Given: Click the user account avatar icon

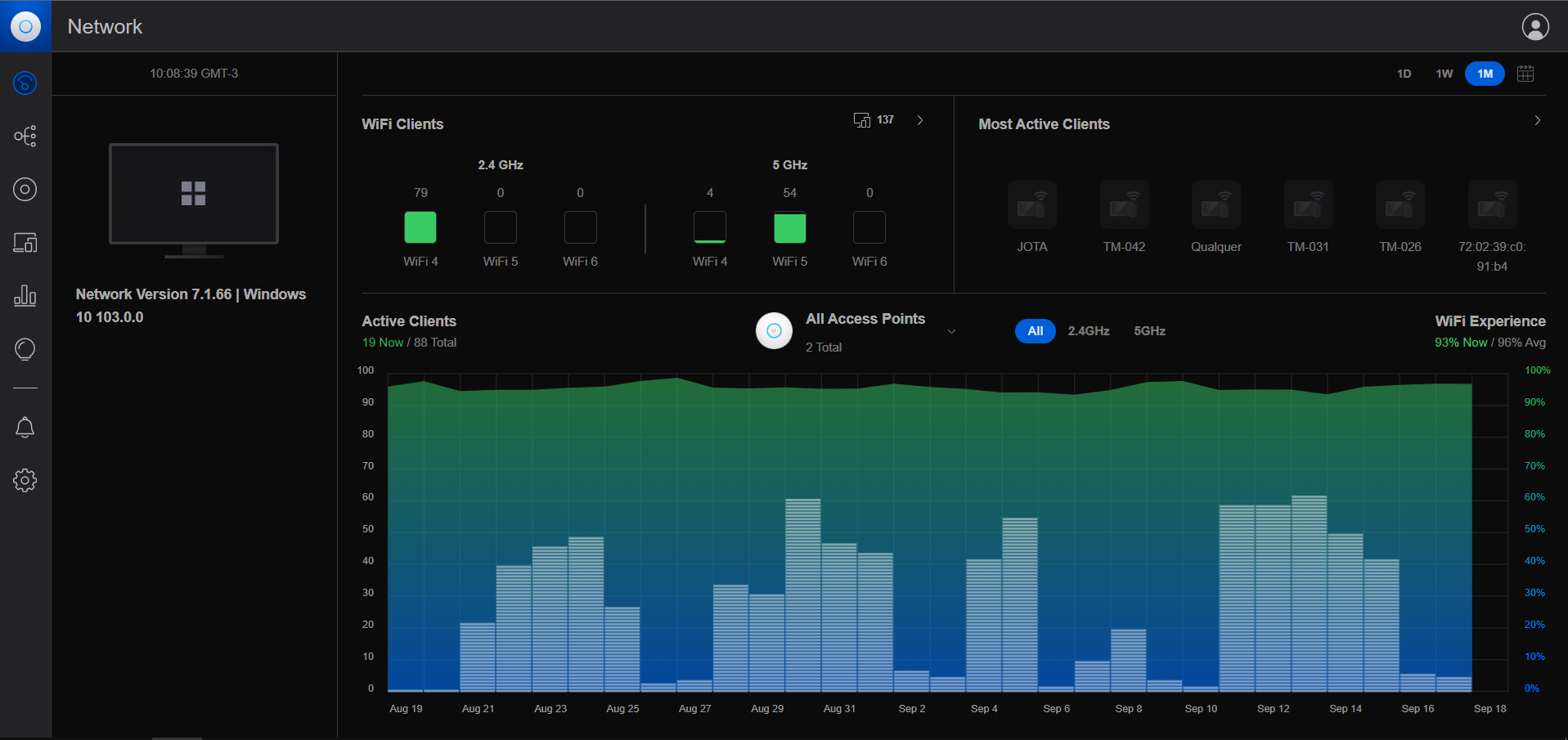Looking at the screenshot, I should [1534, 27].
